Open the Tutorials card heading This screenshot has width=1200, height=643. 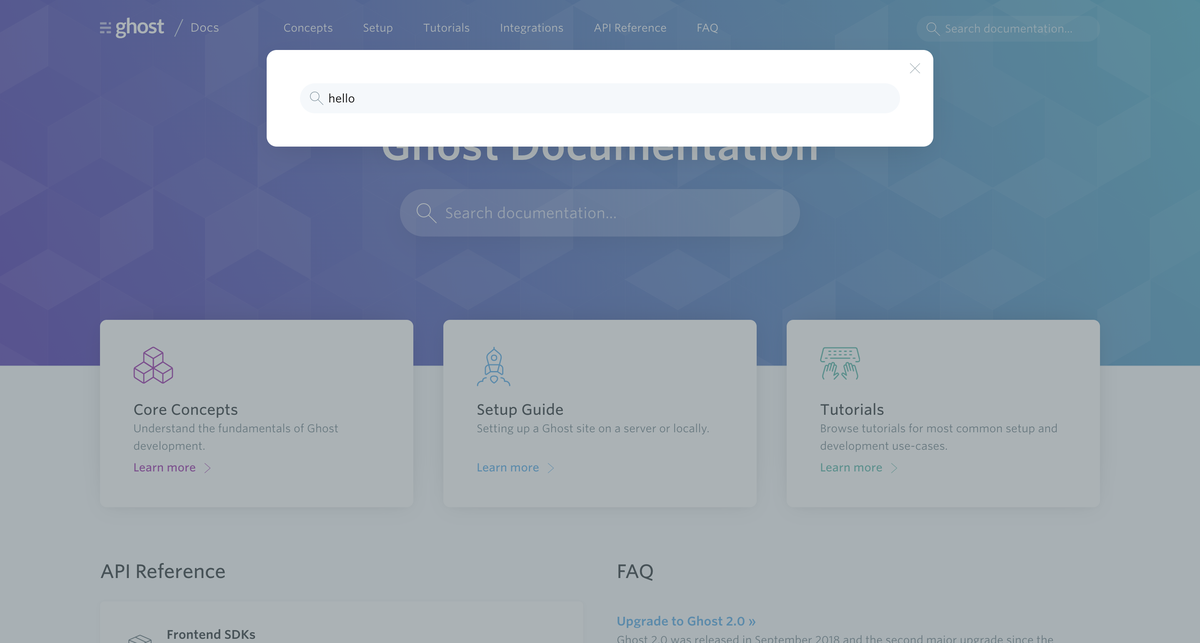tap(852, 409)
